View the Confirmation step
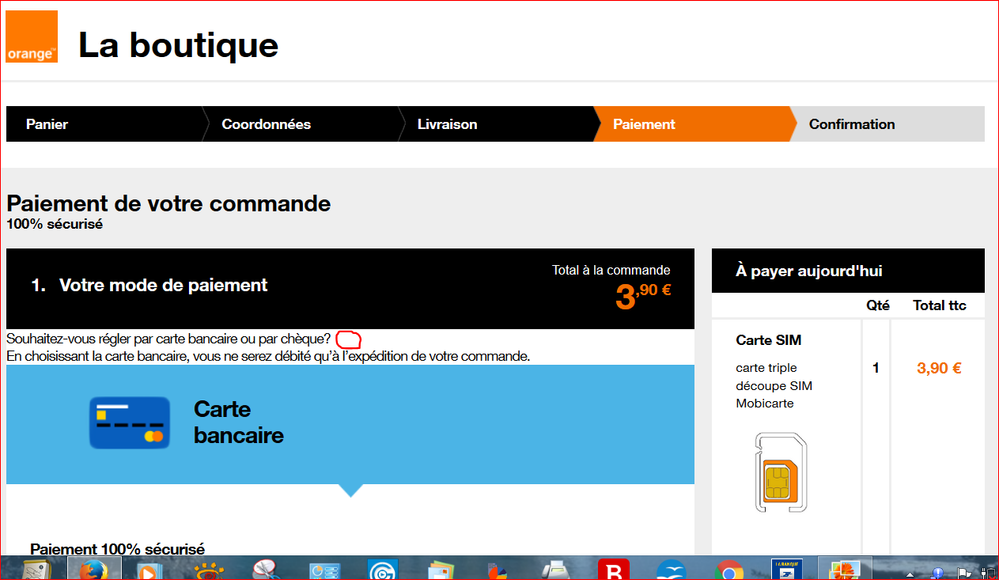Viewport: 999px width, 580px height. [x=851, y=124]
